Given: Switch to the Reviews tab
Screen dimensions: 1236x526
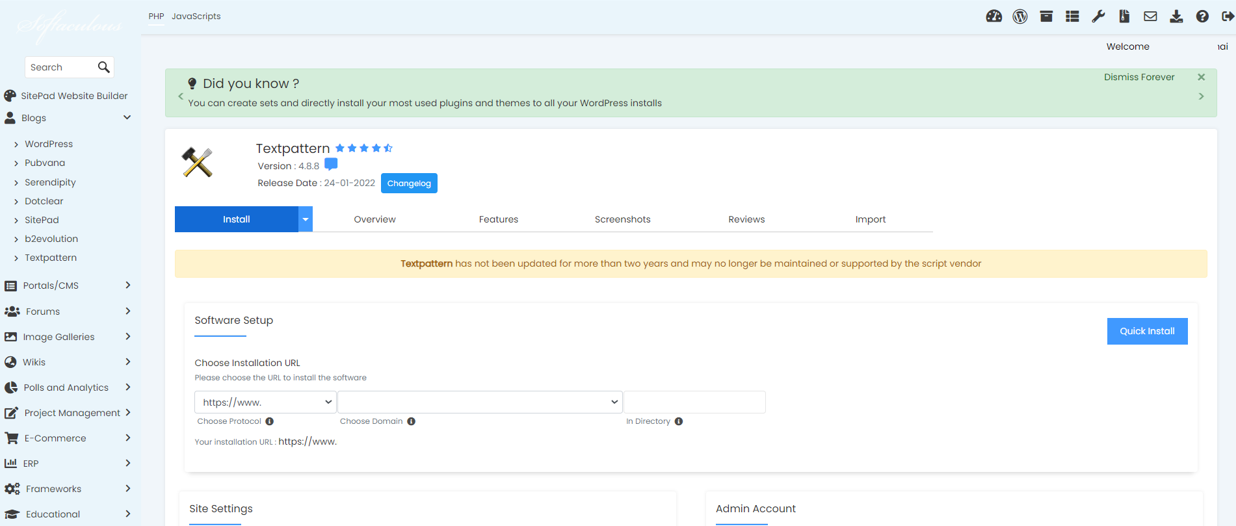Looking at the screenshot, I should tap(746, 219).
